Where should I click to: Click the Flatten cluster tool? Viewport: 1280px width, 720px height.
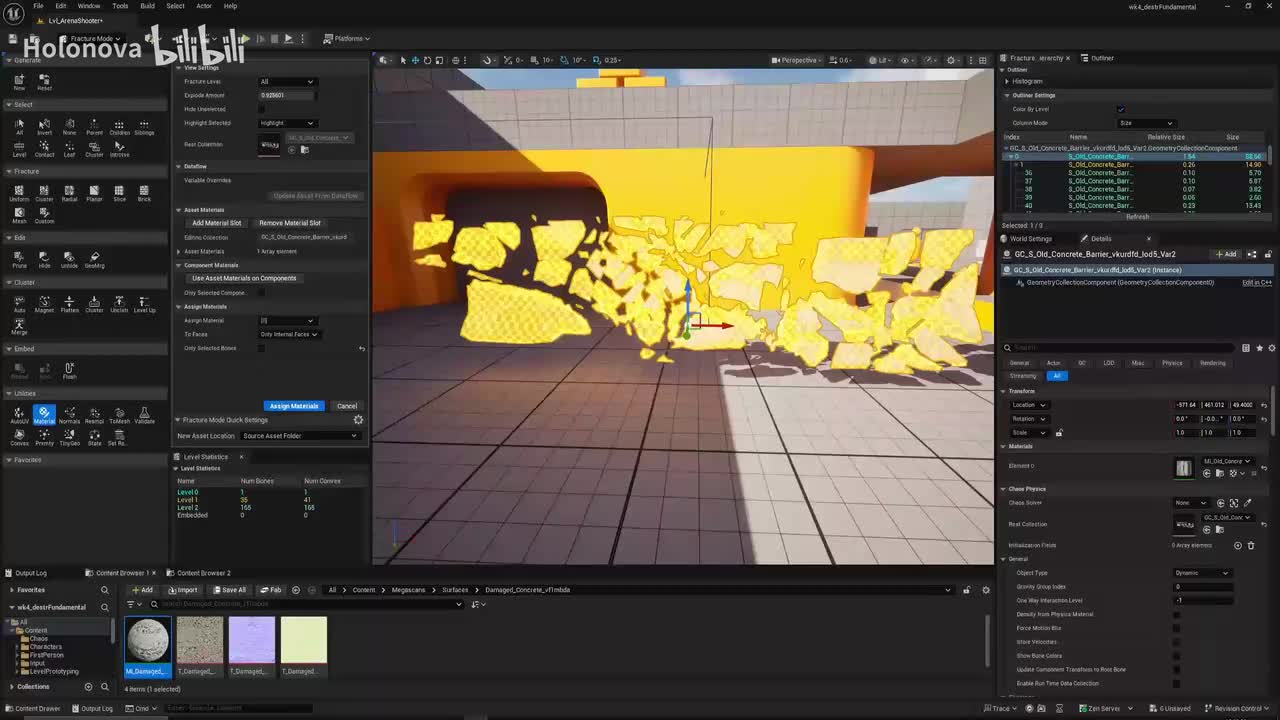(x=69, y=304)
